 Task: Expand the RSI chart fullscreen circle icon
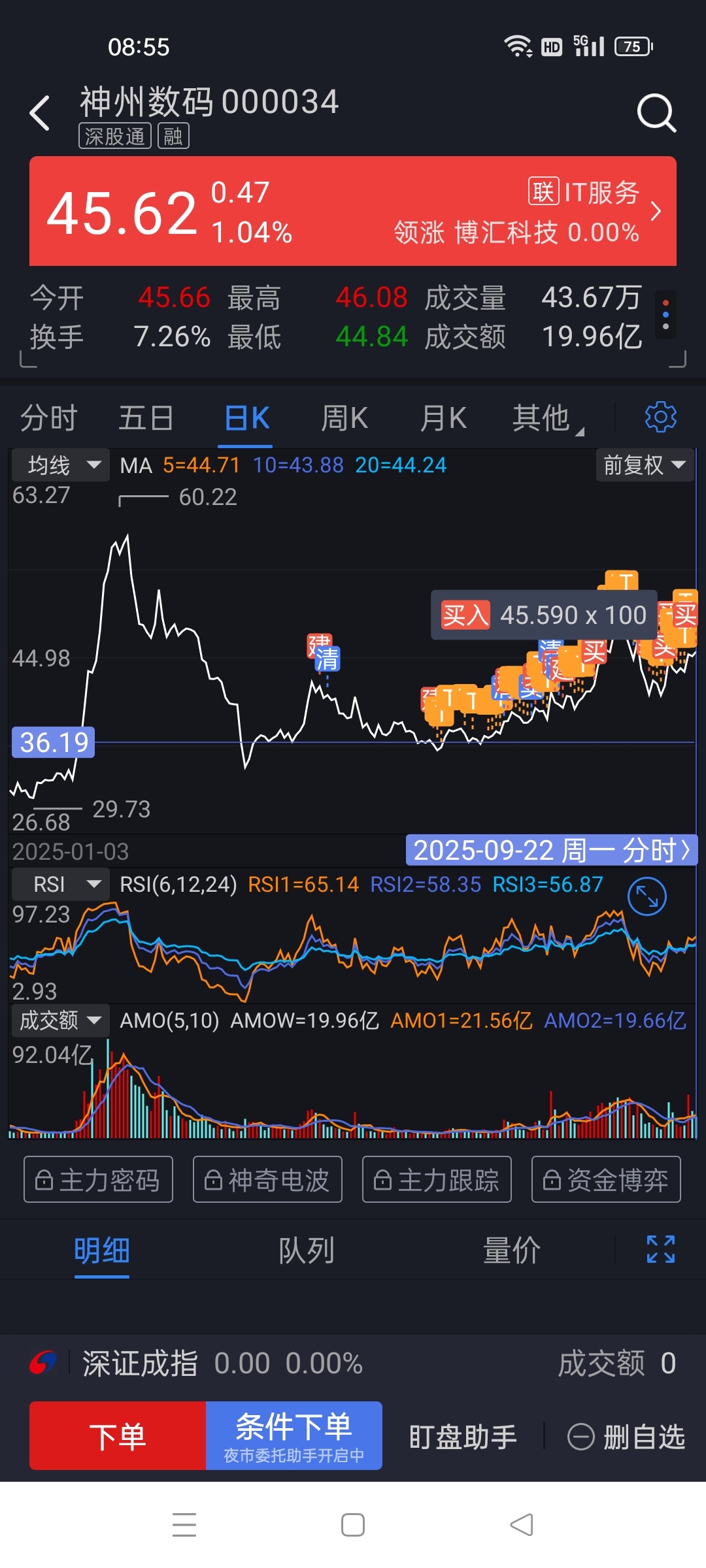tap(647, 896)
